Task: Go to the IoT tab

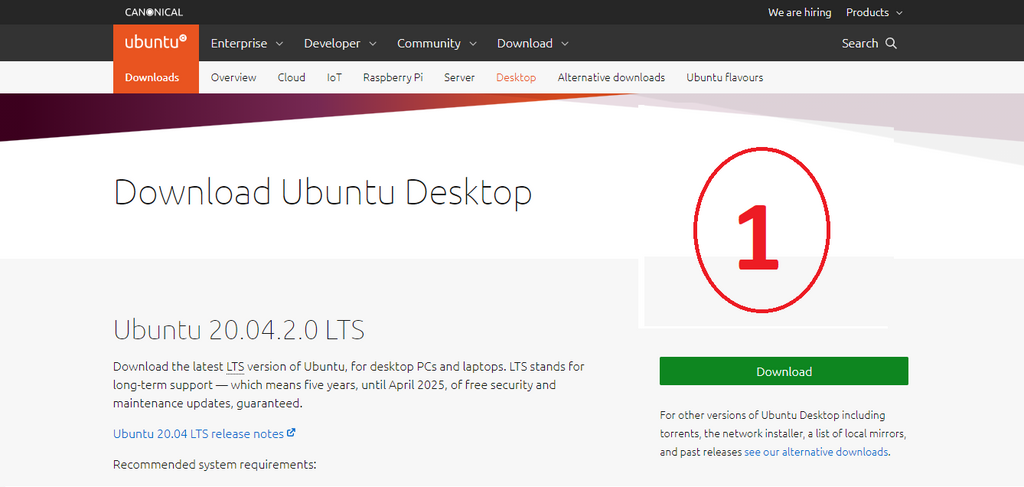Action: pyautogui.click(x=334, y=77)
